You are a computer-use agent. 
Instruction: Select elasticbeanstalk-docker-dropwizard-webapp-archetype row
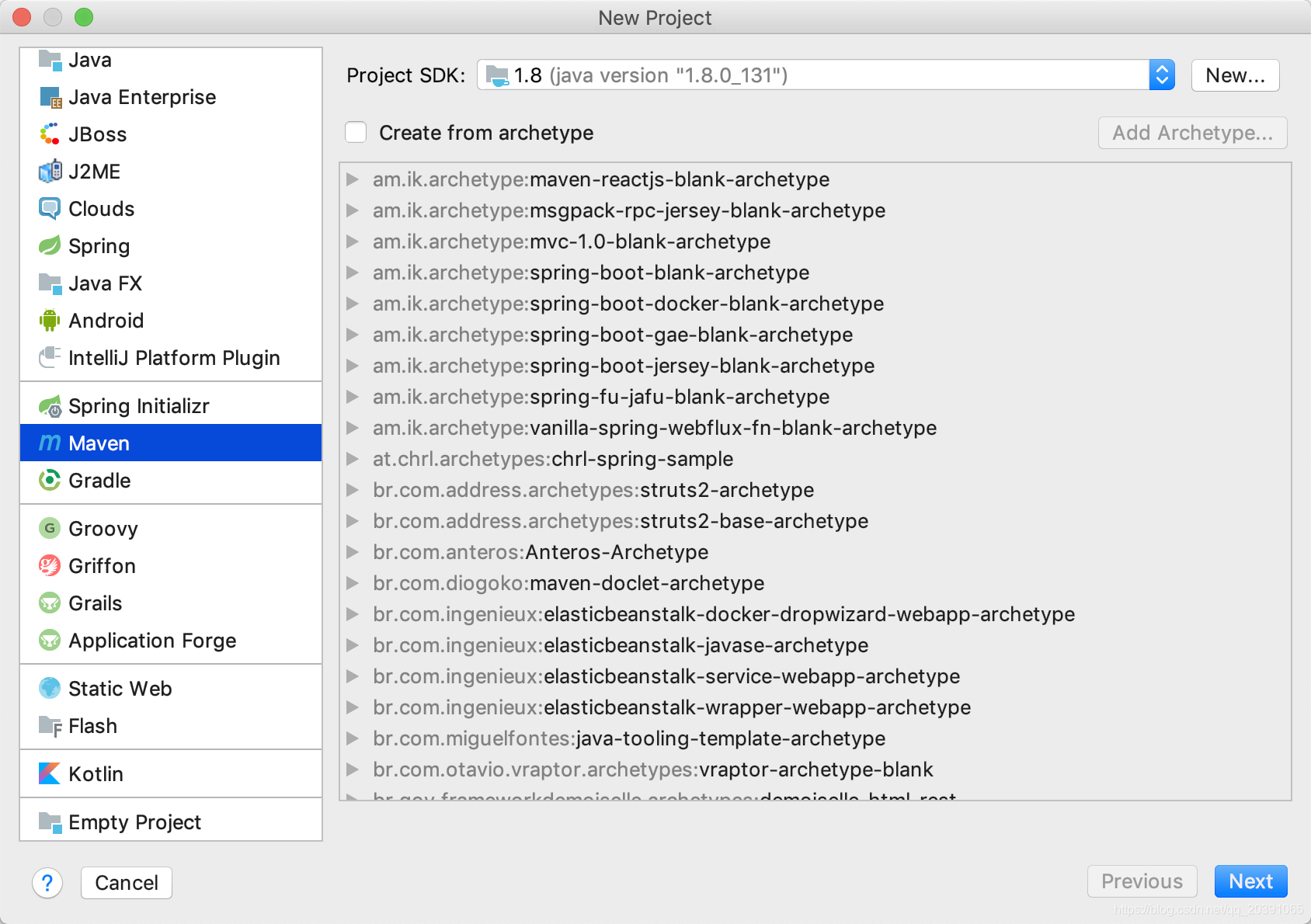(x=815, y=614)
